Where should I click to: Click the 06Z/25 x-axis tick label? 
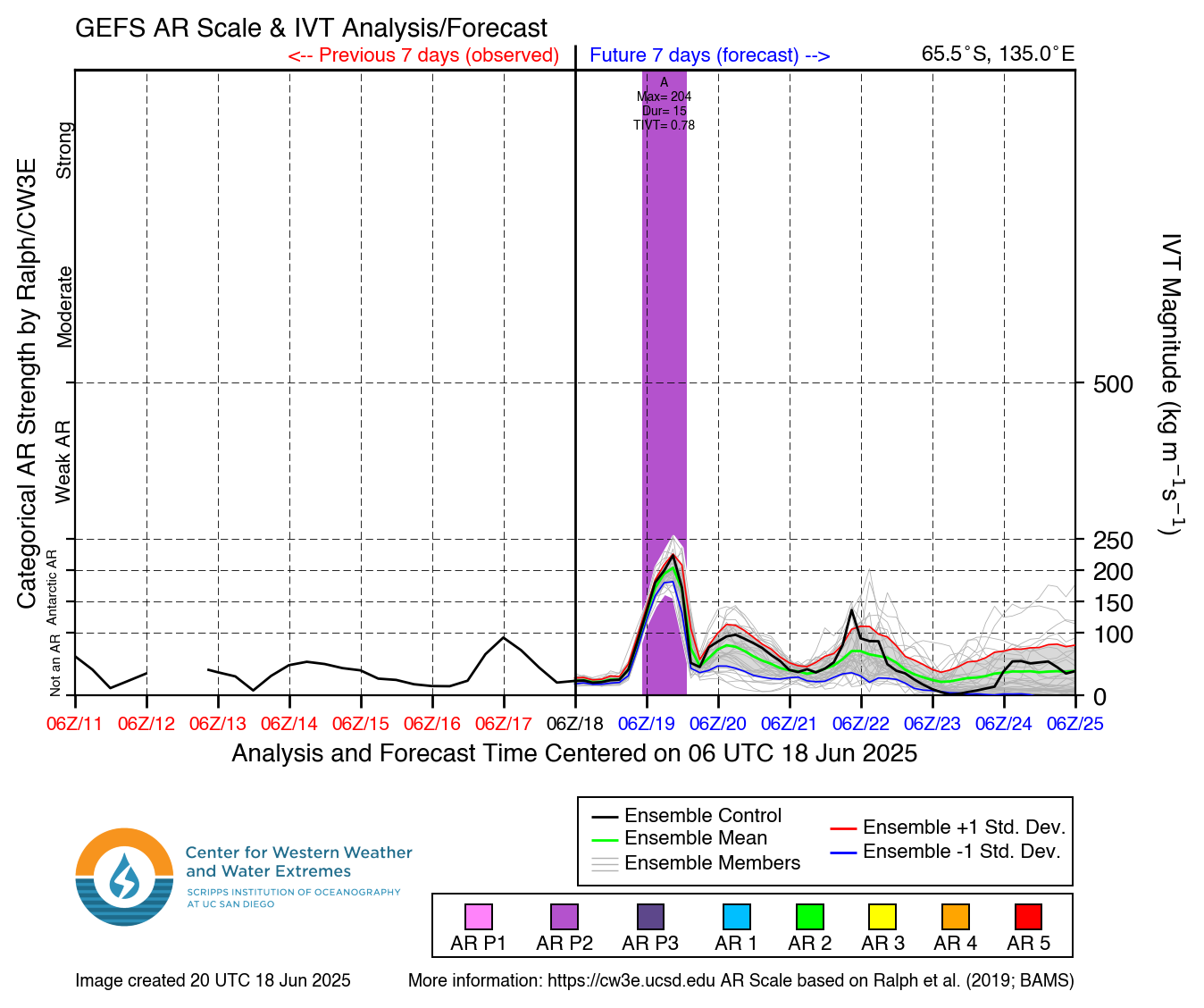pyautogui.click(x=1075, y=724)
